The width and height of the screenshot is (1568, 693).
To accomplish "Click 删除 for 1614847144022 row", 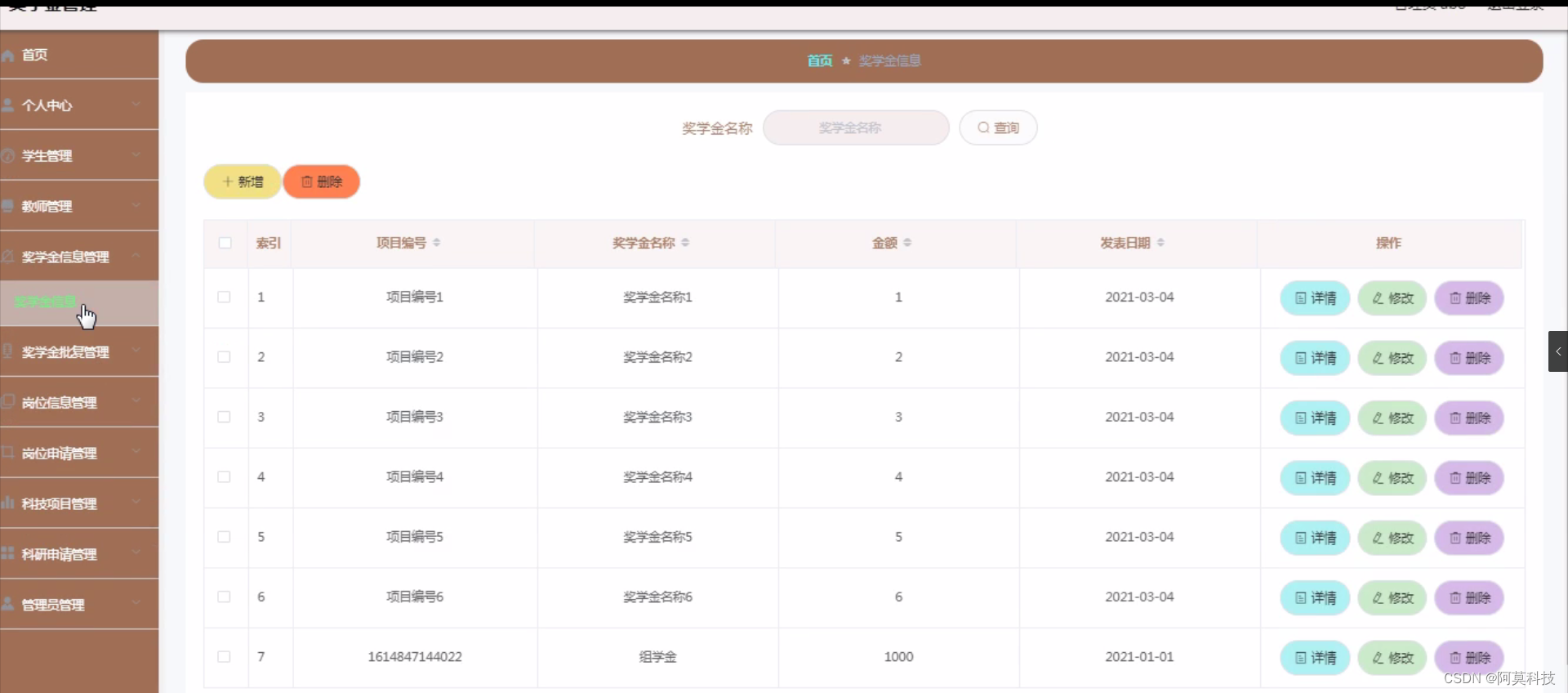I will [1469, 658].
